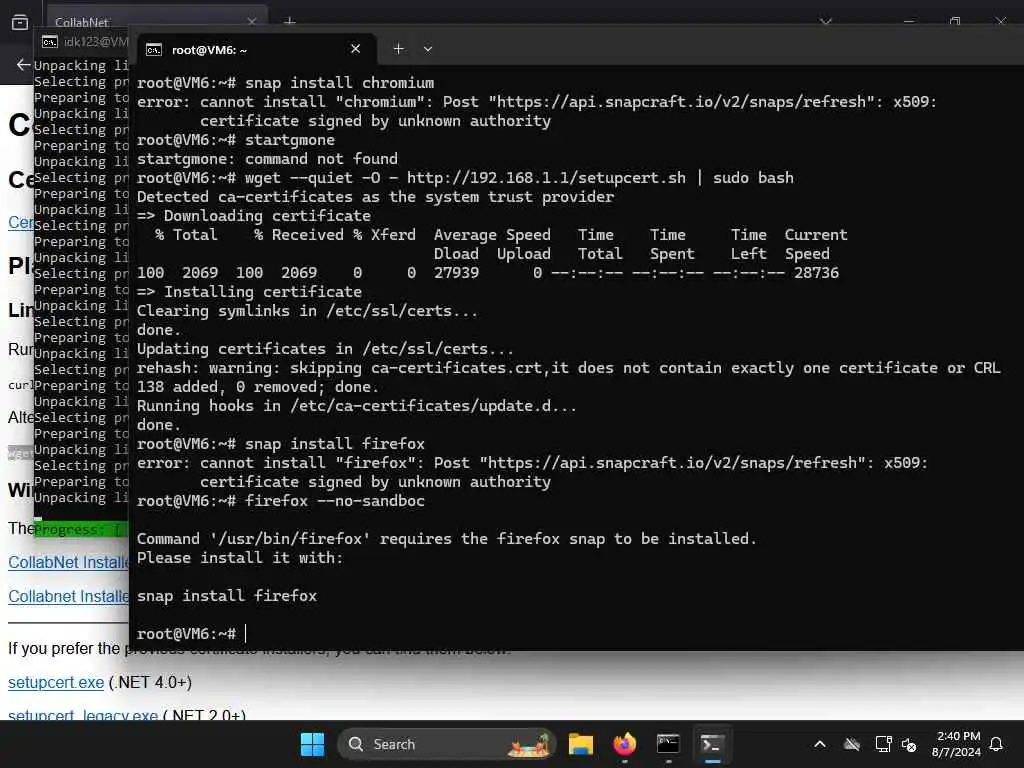Open a new terminal tab with the plus button
1024x768 pixels.
click(398, 49)
